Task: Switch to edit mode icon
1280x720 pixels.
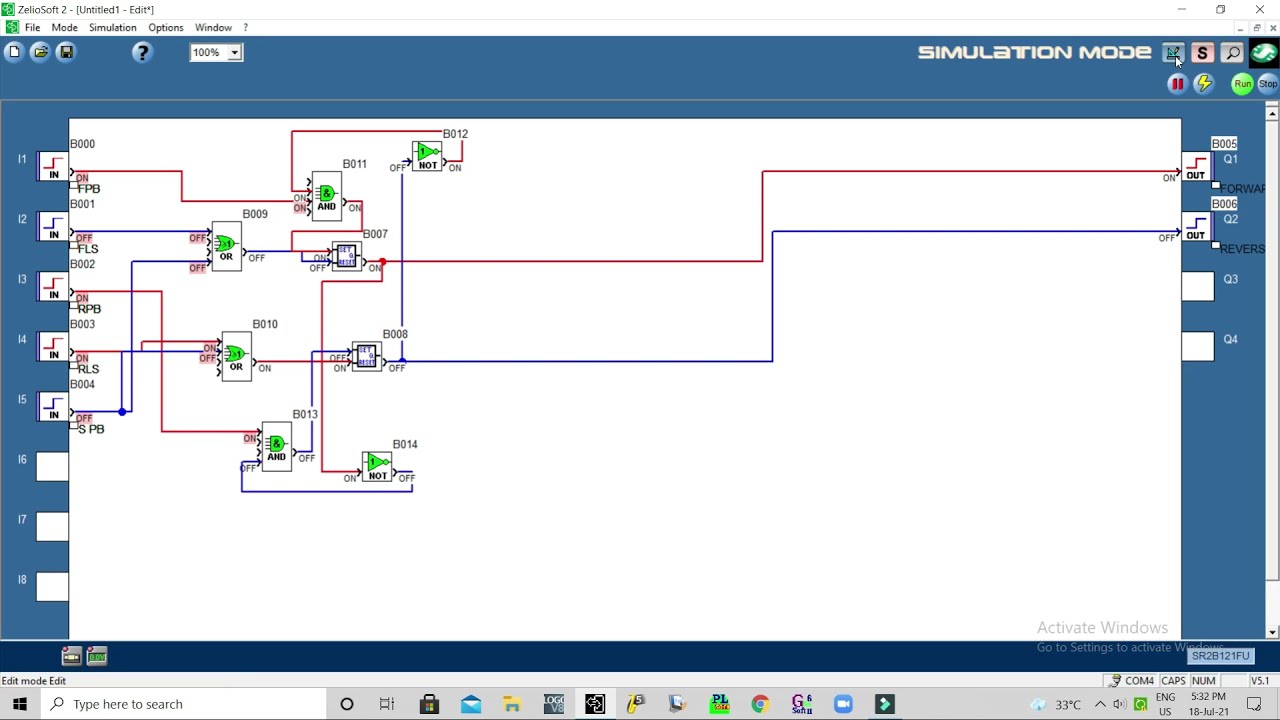Action: pos(1173,53)
